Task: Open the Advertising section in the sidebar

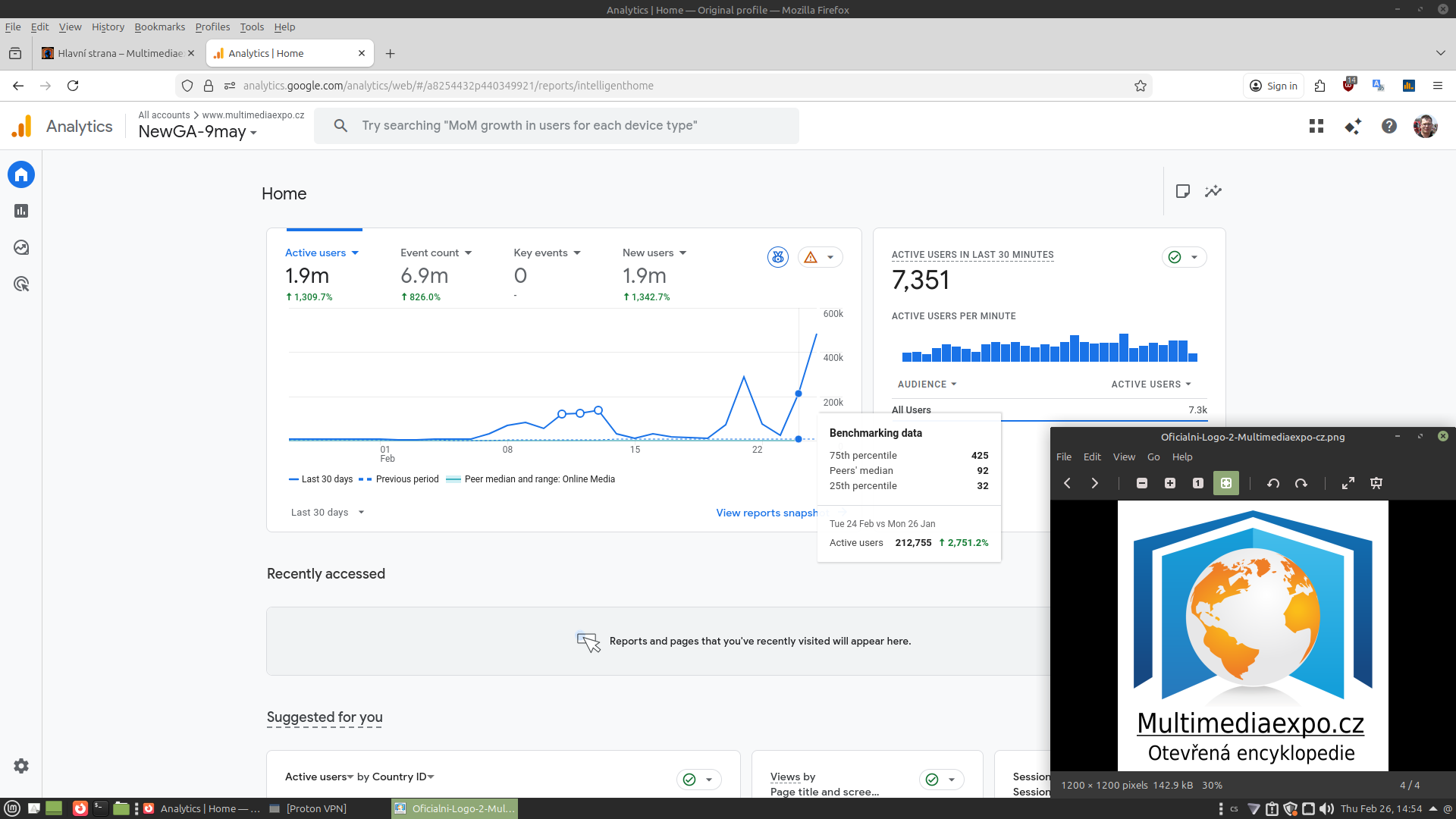Action: (21, 284)
